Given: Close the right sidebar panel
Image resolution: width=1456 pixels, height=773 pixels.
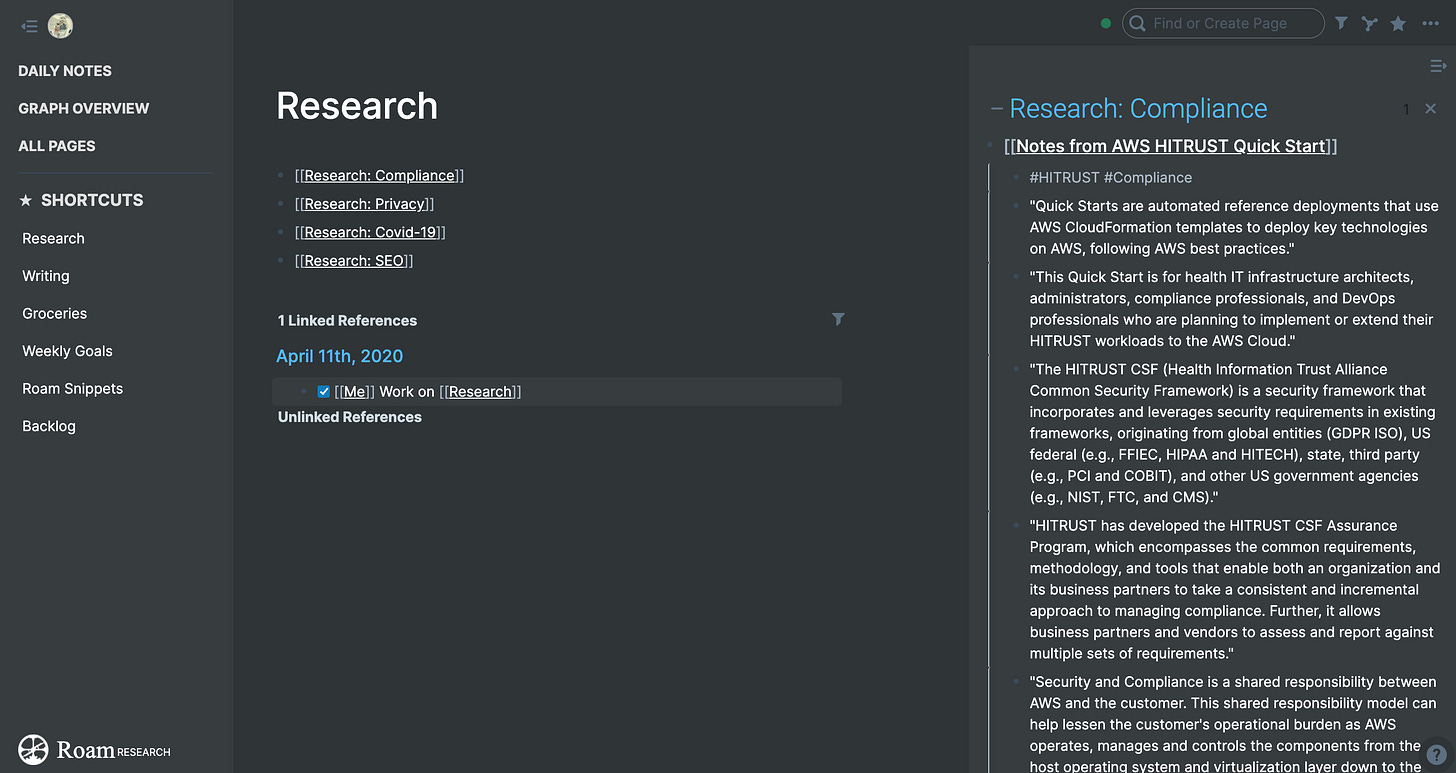Looking at the screenshot, I should point(1438,66).
